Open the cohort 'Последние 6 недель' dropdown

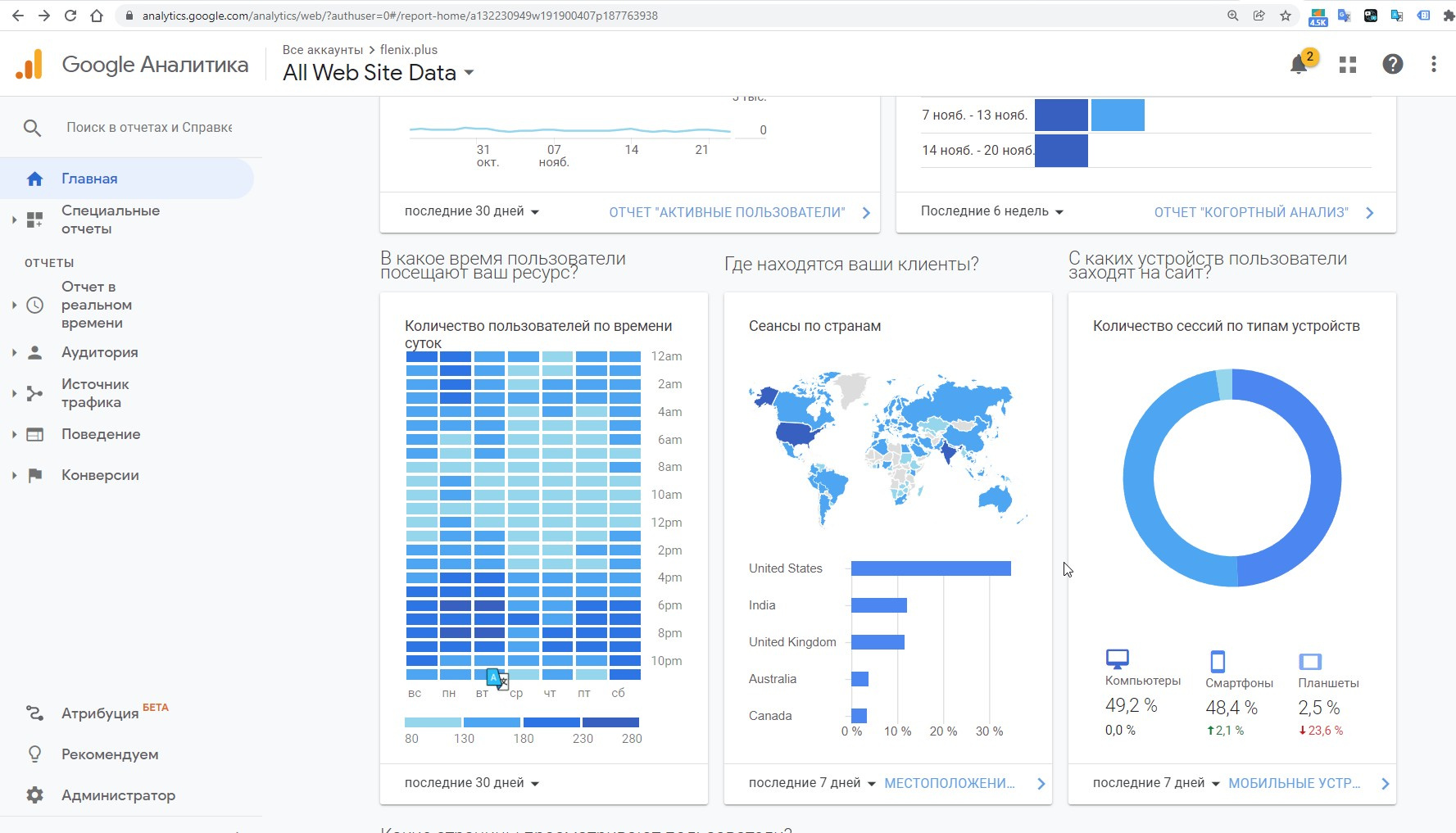991,211
